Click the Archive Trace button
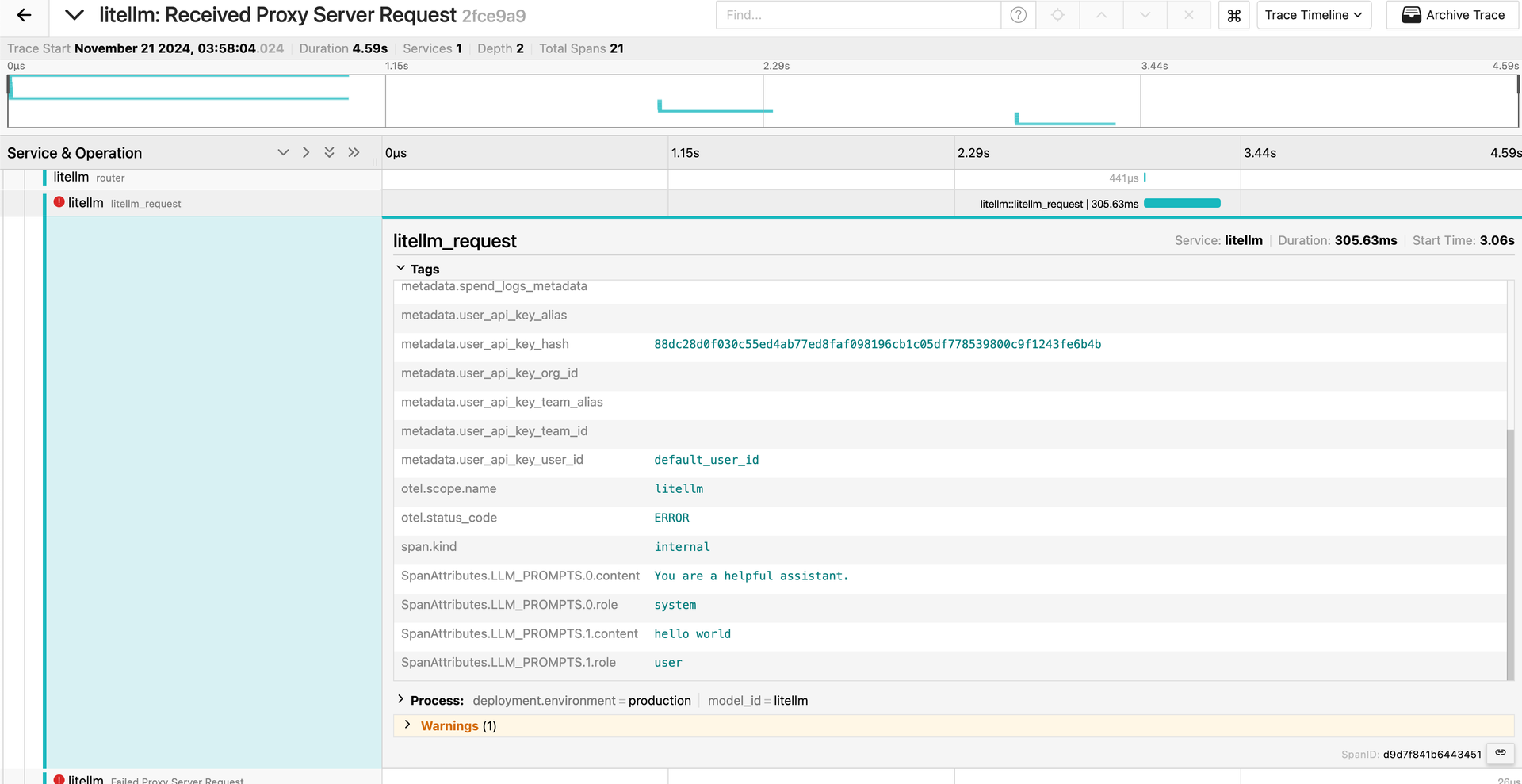1522x784 pixels. [1451, 15]
